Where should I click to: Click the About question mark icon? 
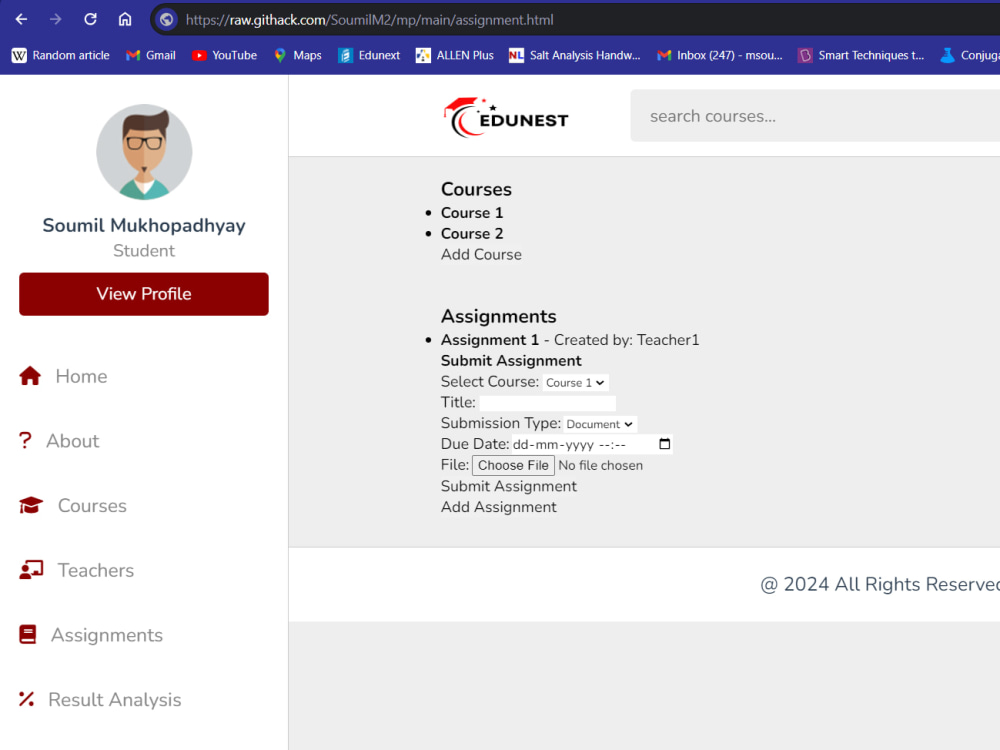point(25,441)
